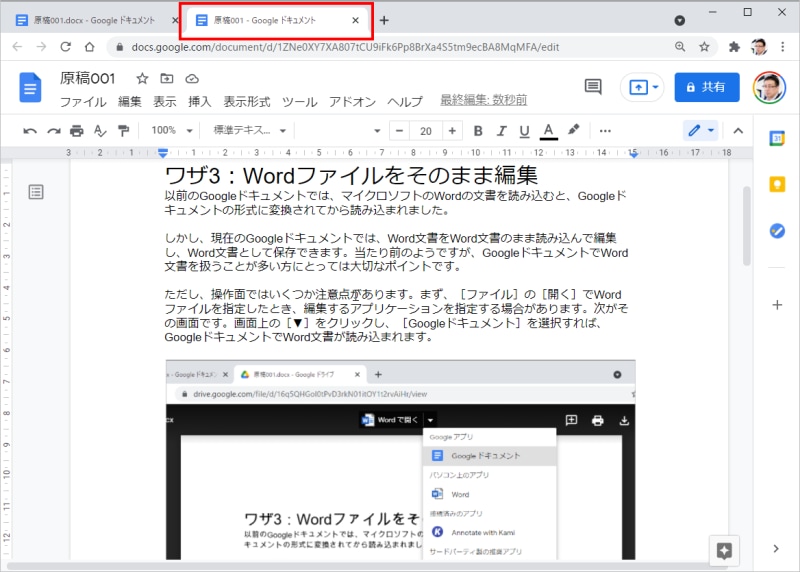Toggle italic formatting
This screenshot has width=800, height=572.
[502, 131]
